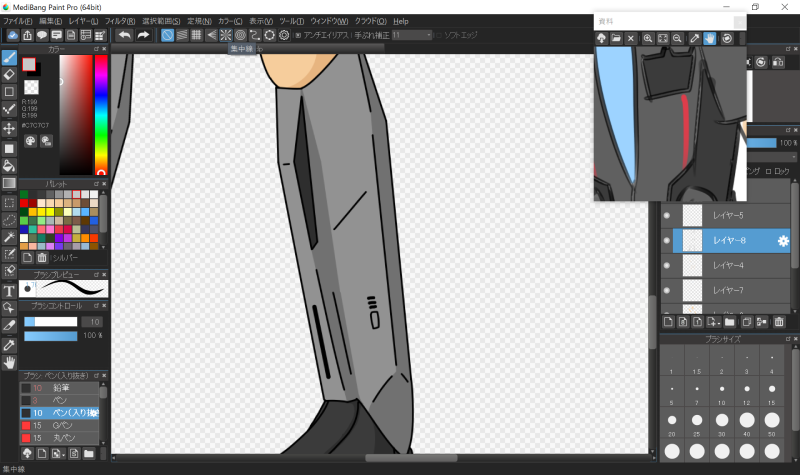Select the Gペン brush

[59, 425]
